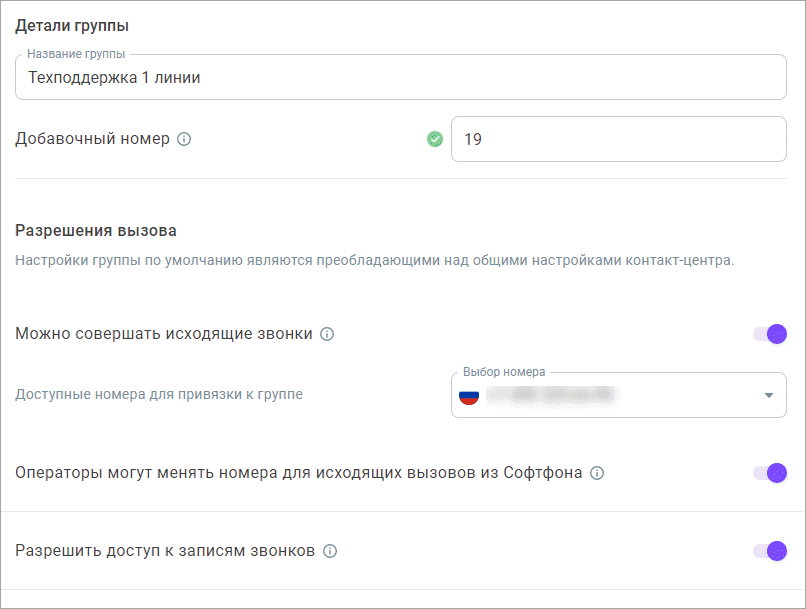Click info icon next to Добавочный номер
The width and height of the screenshot is (806, 609).
pos(184,139)
